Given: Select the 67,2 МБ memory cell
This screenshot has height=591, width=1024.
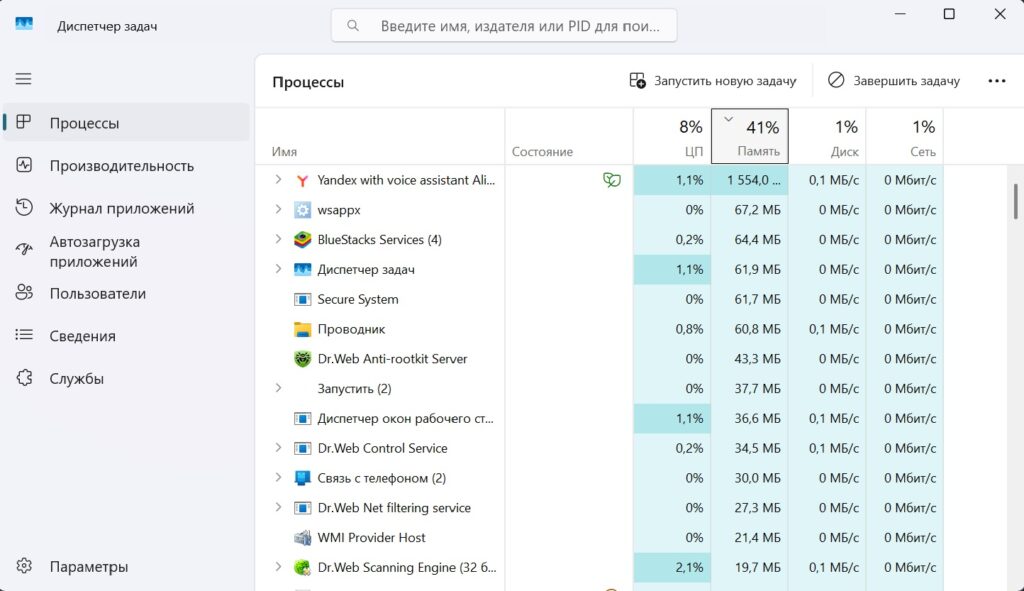Looking at the screenshot, I should tap(750, 210).
